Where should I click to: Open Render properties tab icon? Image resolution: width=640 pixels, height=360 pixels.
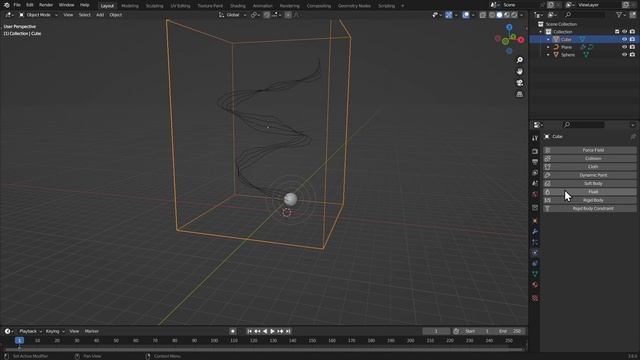click(x=535, y=151)
